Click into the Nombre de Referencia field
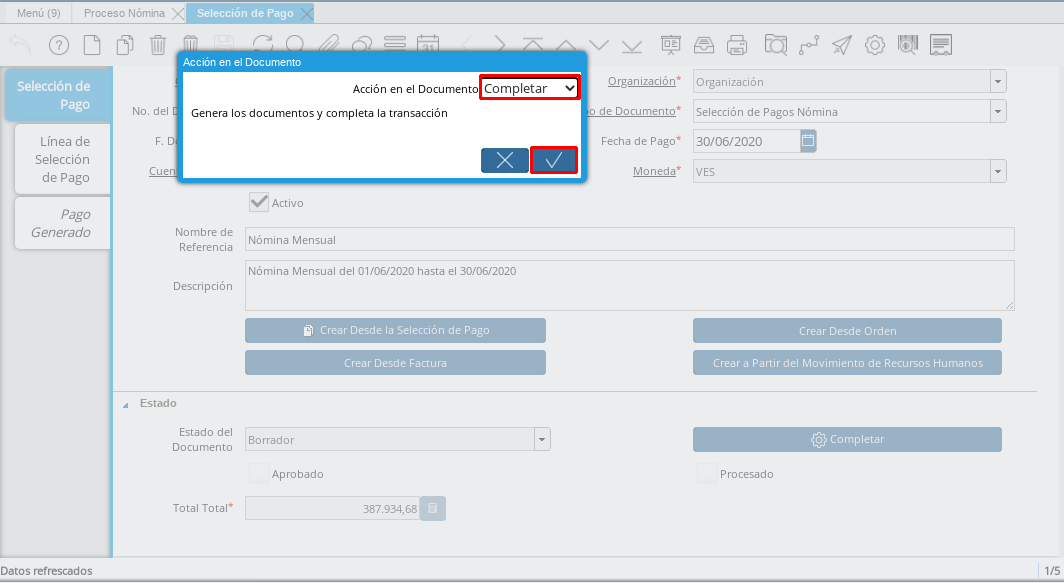1064x583 pixels. pos(629,240)
